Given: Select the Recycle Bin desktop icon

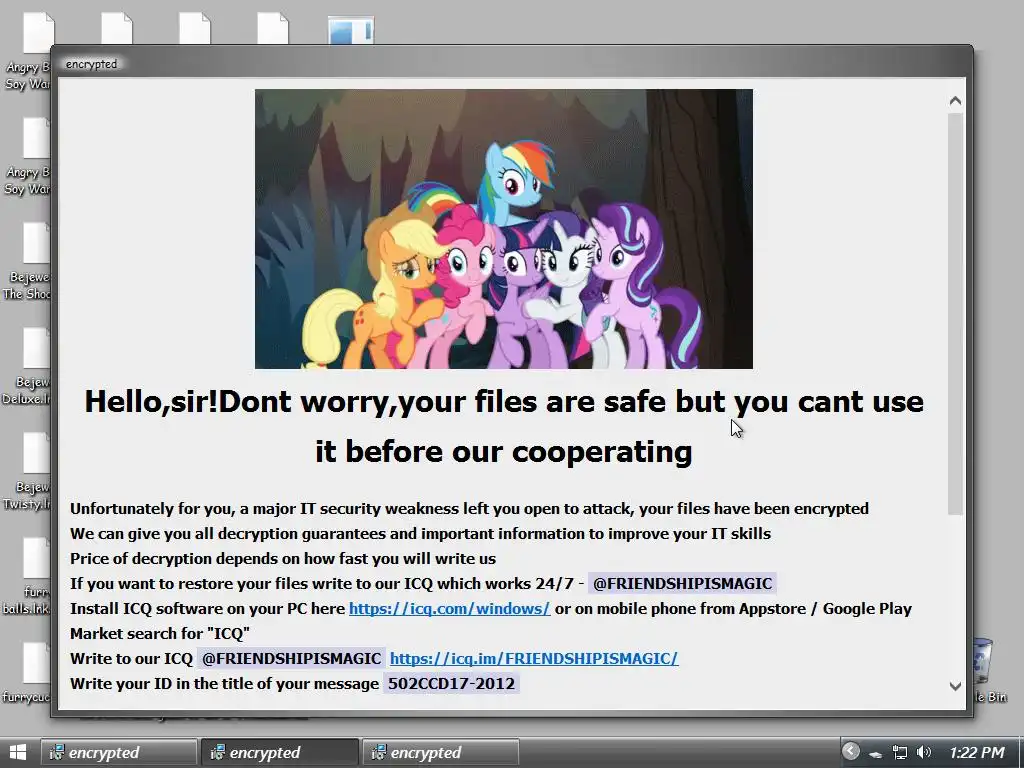Looking at the screenshot, I should point(989,671).
